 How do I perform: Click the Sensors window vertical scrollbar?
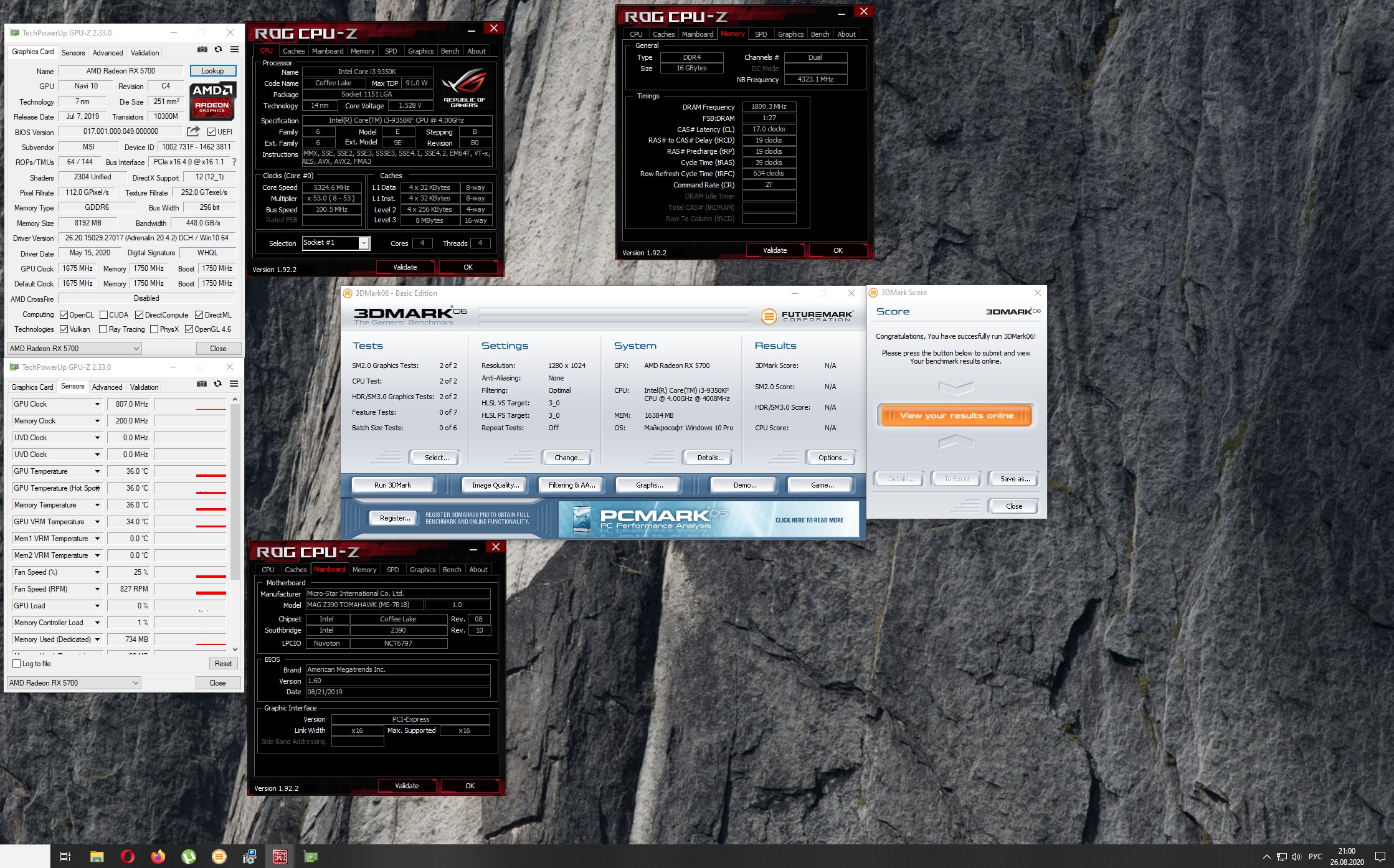(235, 492)
